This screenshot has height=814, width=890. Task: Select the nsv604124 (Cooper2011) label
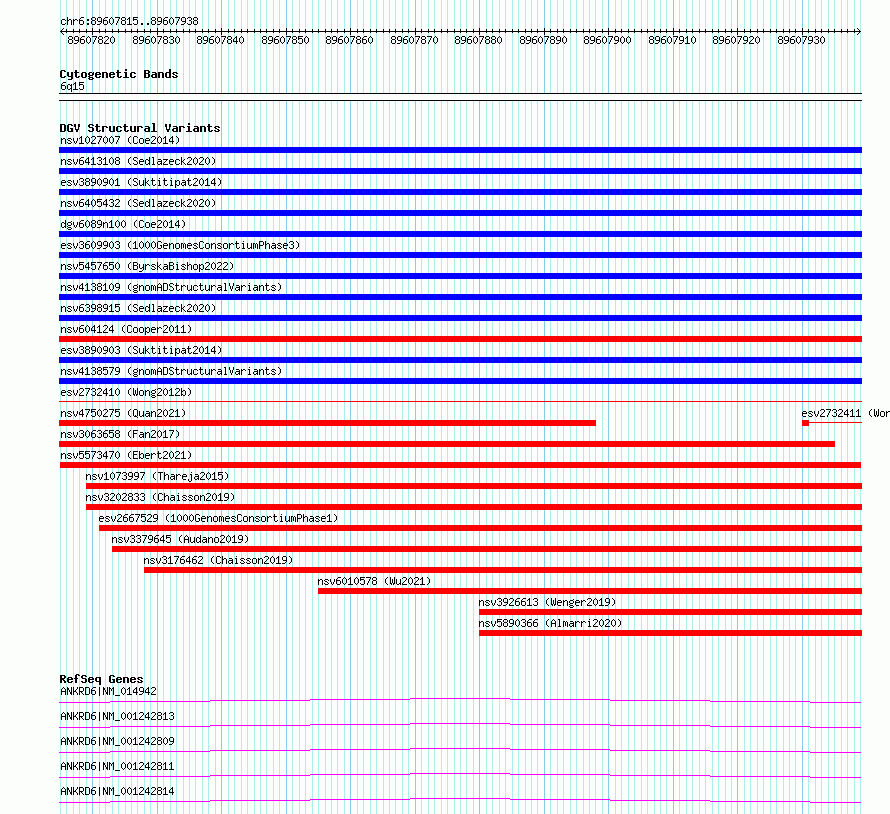pos(126,329)
